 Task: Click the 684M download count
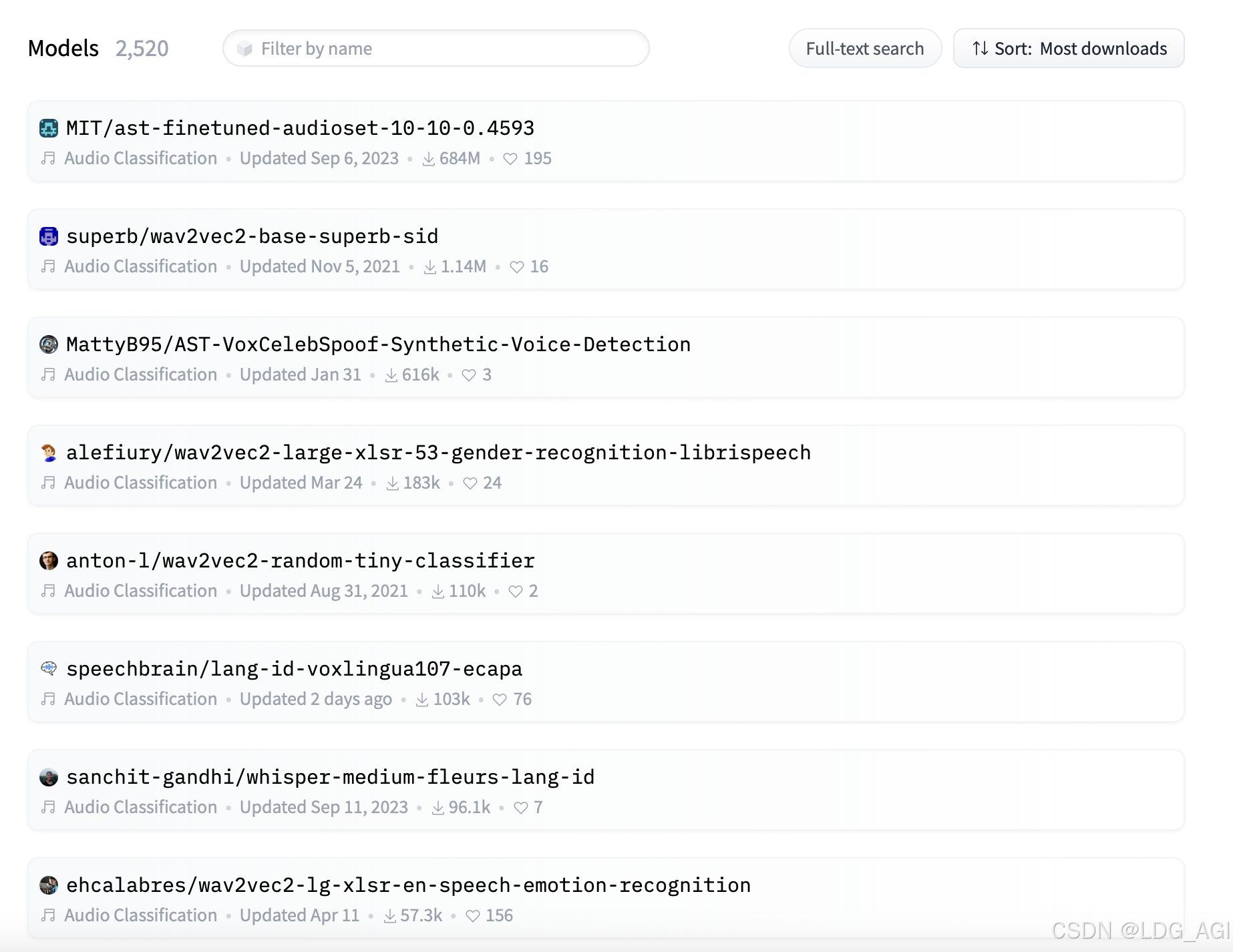(460, 158)
